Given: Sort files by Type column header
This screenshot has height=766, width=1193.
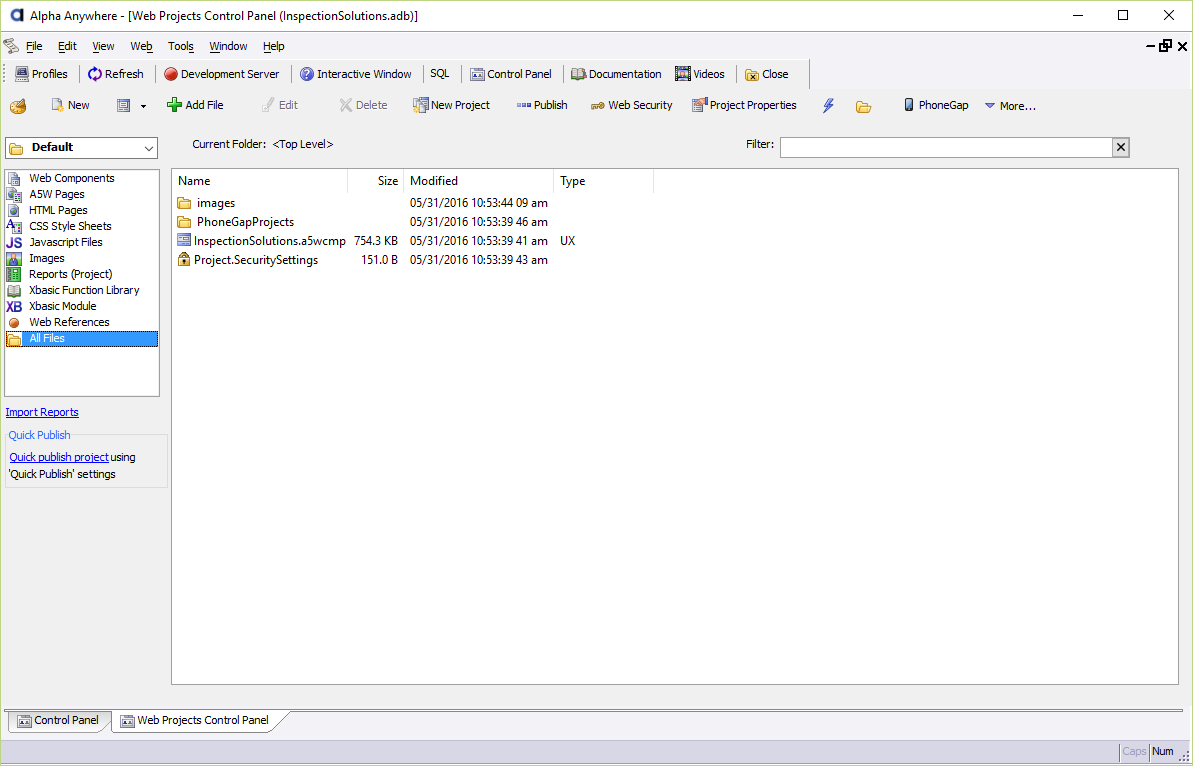Looking at the screenshot, I should click(x=603, y=181).
